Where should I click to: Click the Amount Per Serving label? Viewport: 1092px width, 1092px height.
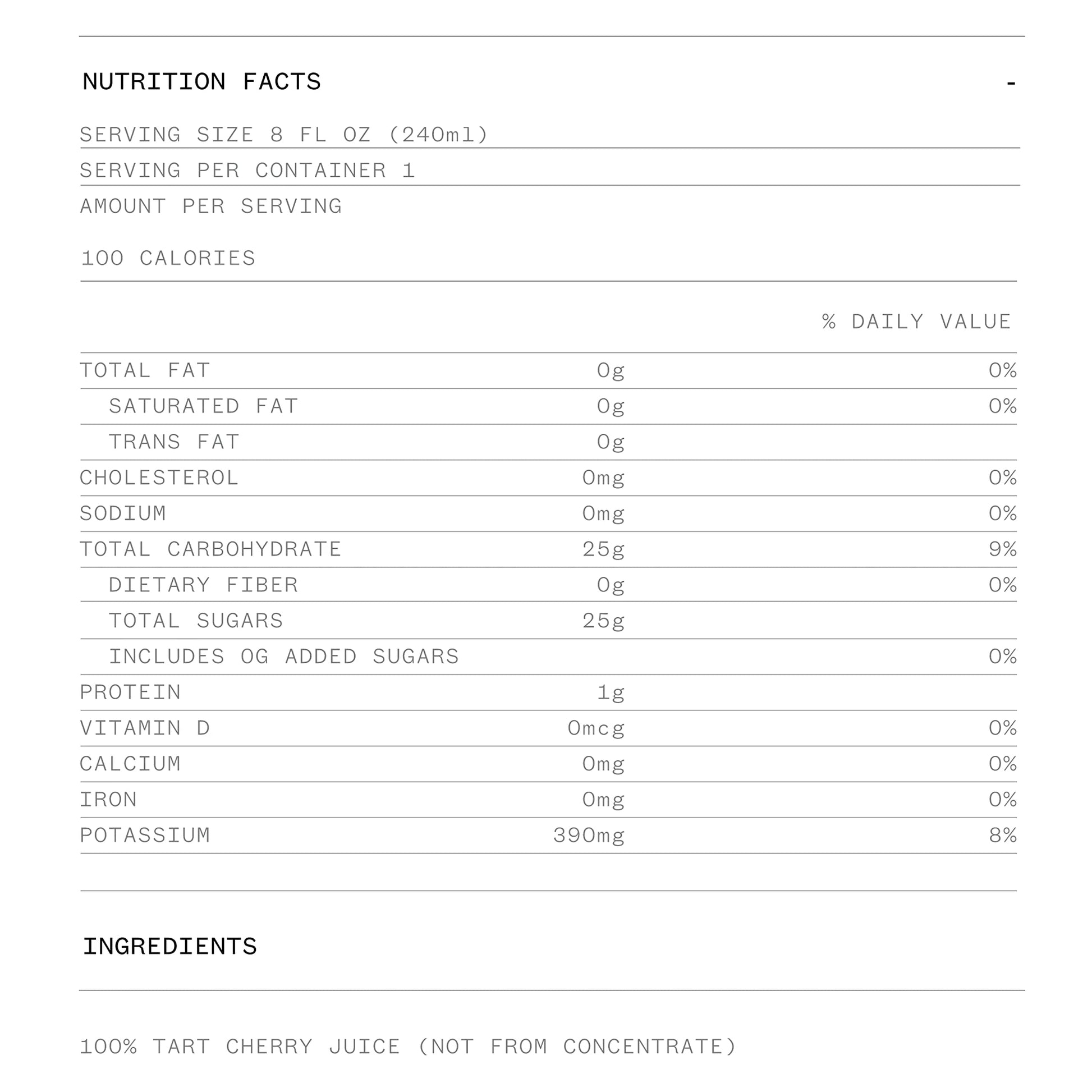coord(211,207)
